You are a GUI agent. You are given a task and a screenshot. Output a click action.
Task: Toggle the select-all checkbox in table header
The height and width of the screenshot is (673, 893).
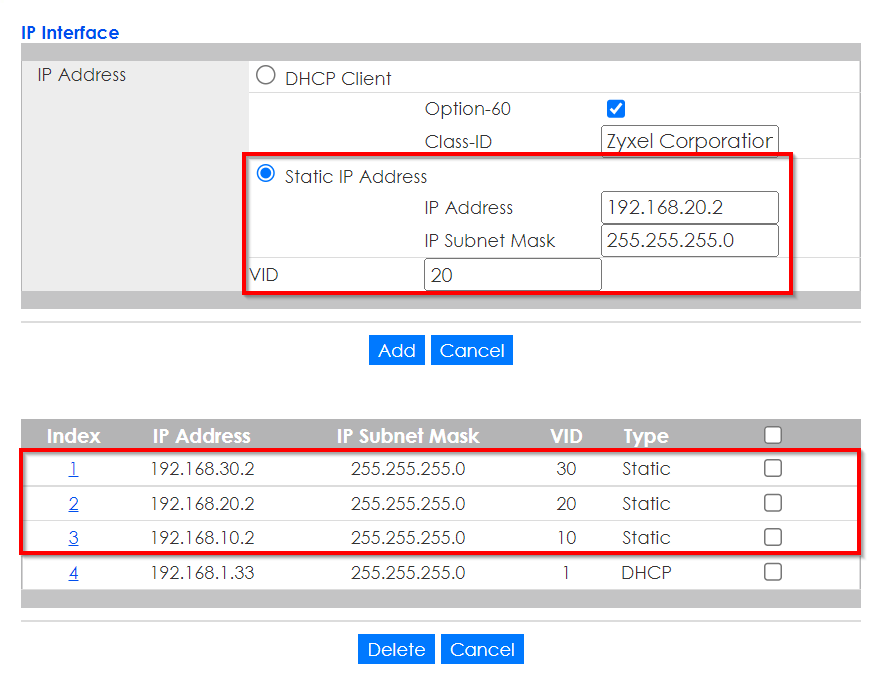[772, 435]
